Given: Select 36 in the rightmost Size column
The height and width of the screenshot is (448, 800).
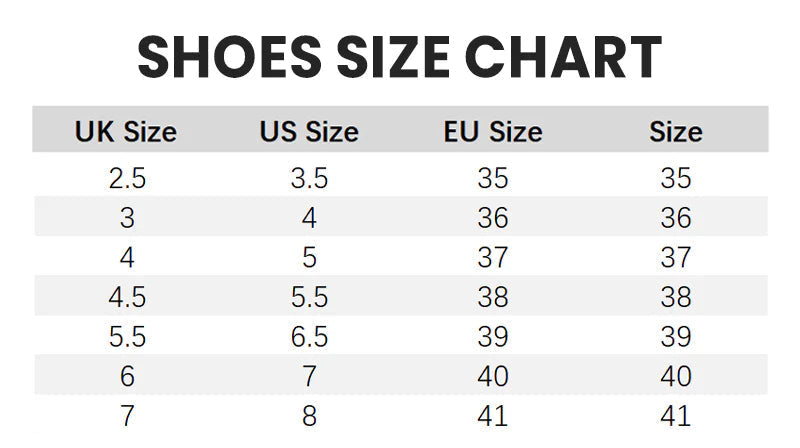Looking at the screenshot, I should click(x=676, y=218).
